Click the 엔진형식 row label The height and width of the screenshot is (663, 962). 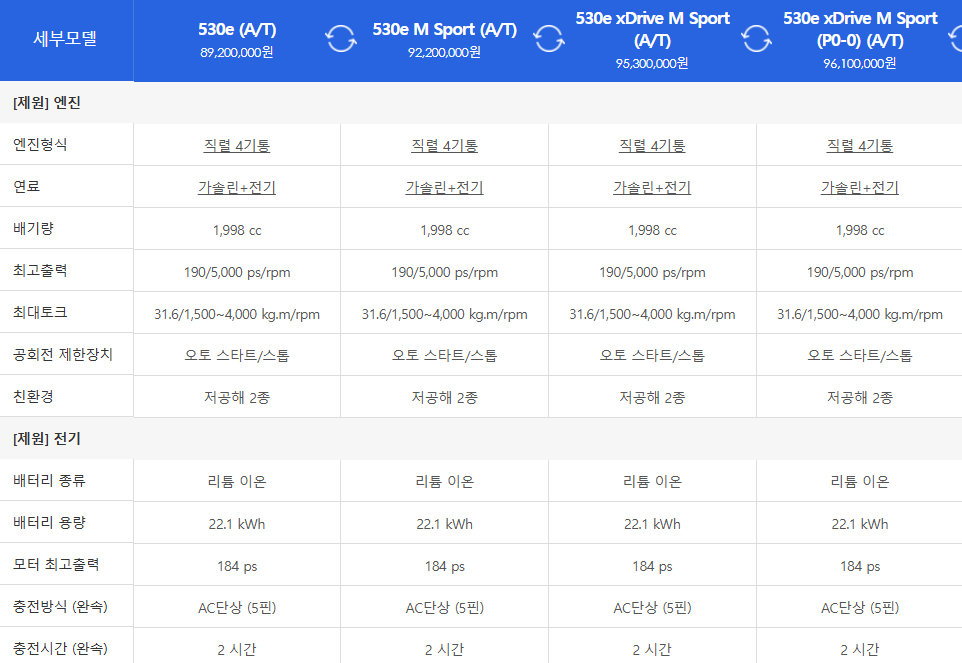40,145
